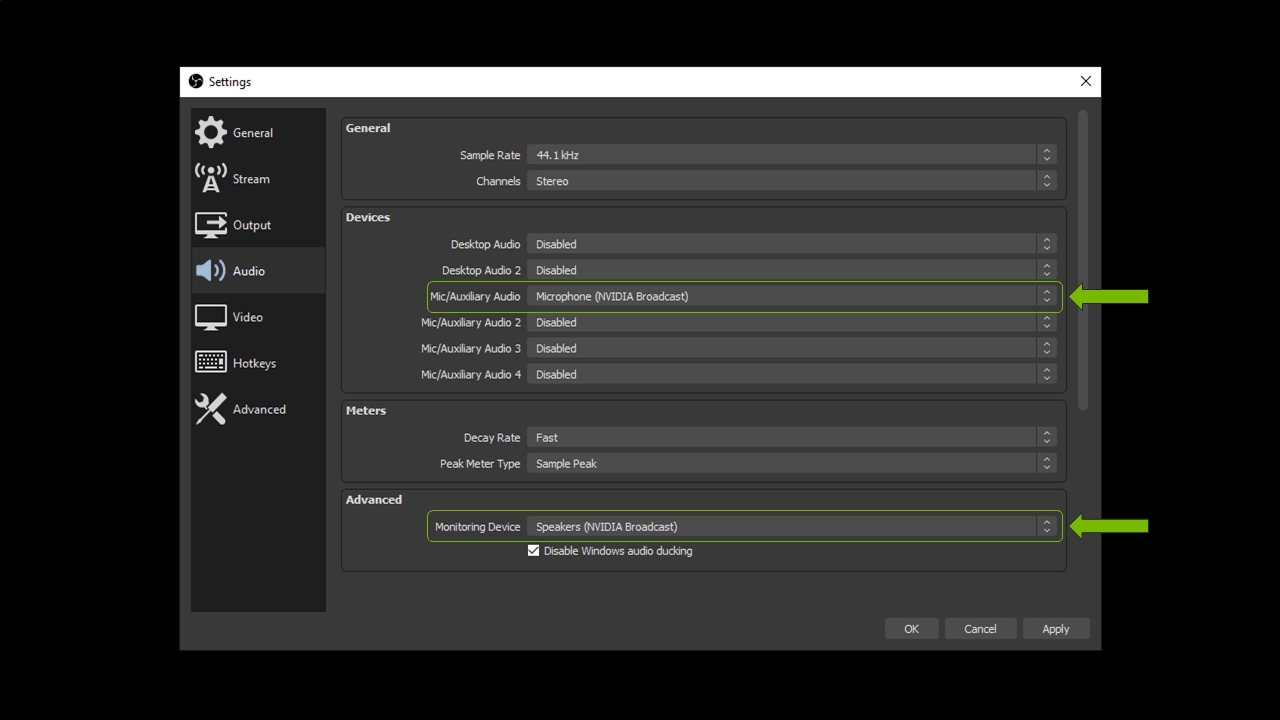The height and width of the screenshot is (720, 1280).
Task: Open the Stream antenna icon section
Action: coord(211,178)
